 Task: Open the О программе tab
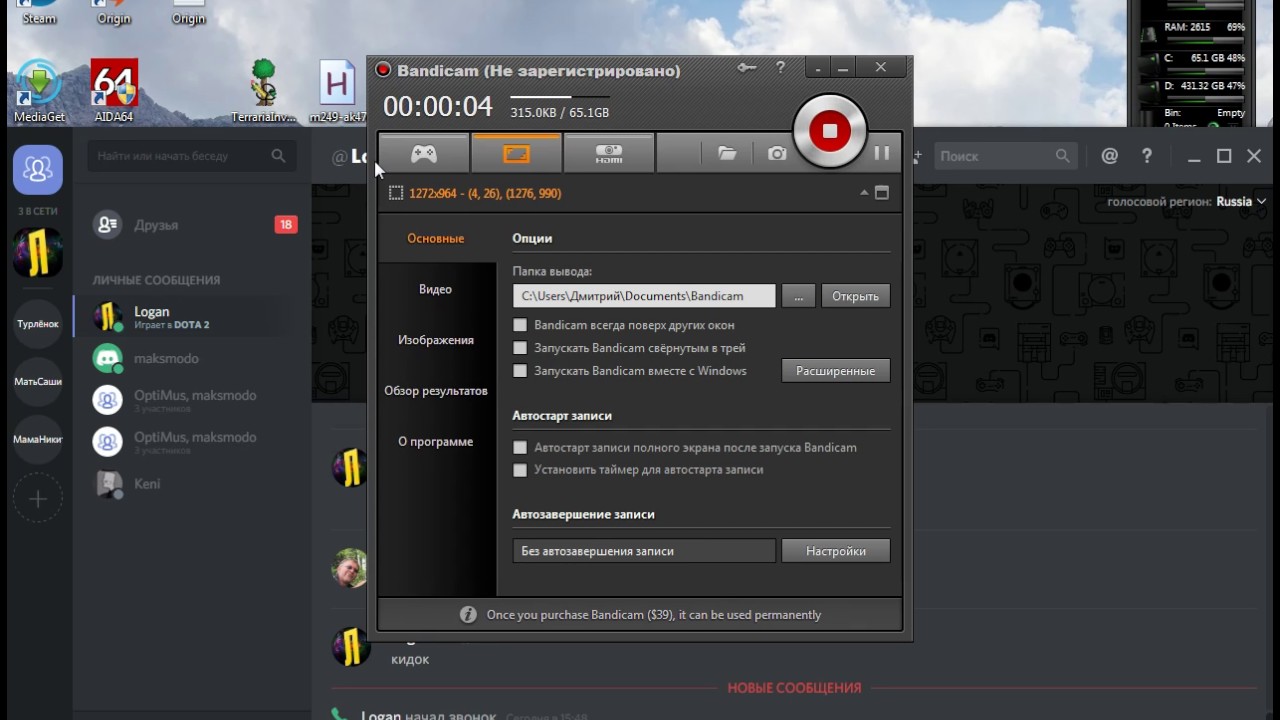(436, 442)
